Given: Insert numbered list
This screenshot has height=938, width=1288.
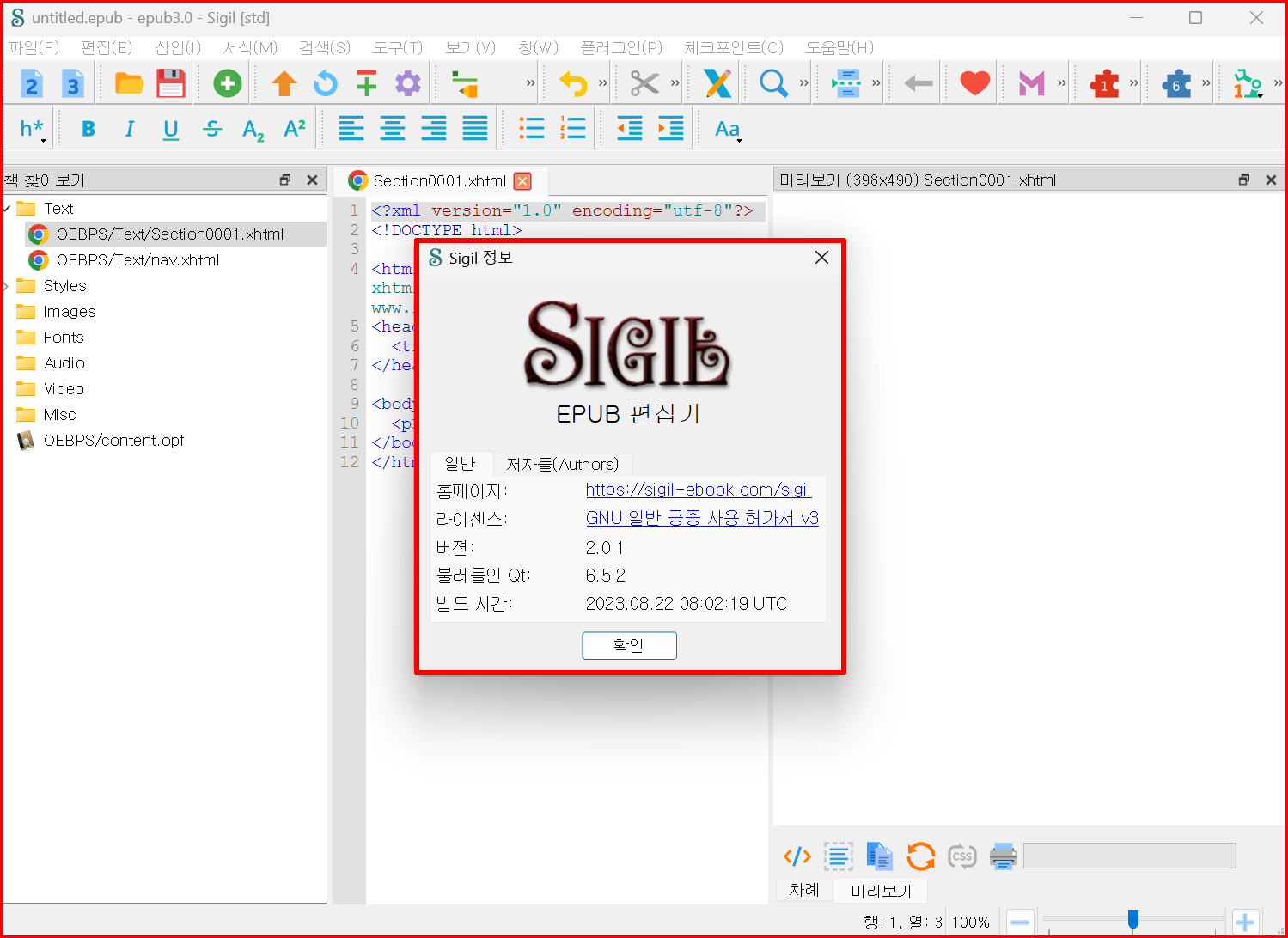Looking at the screenshot, I should coord(573,129).
